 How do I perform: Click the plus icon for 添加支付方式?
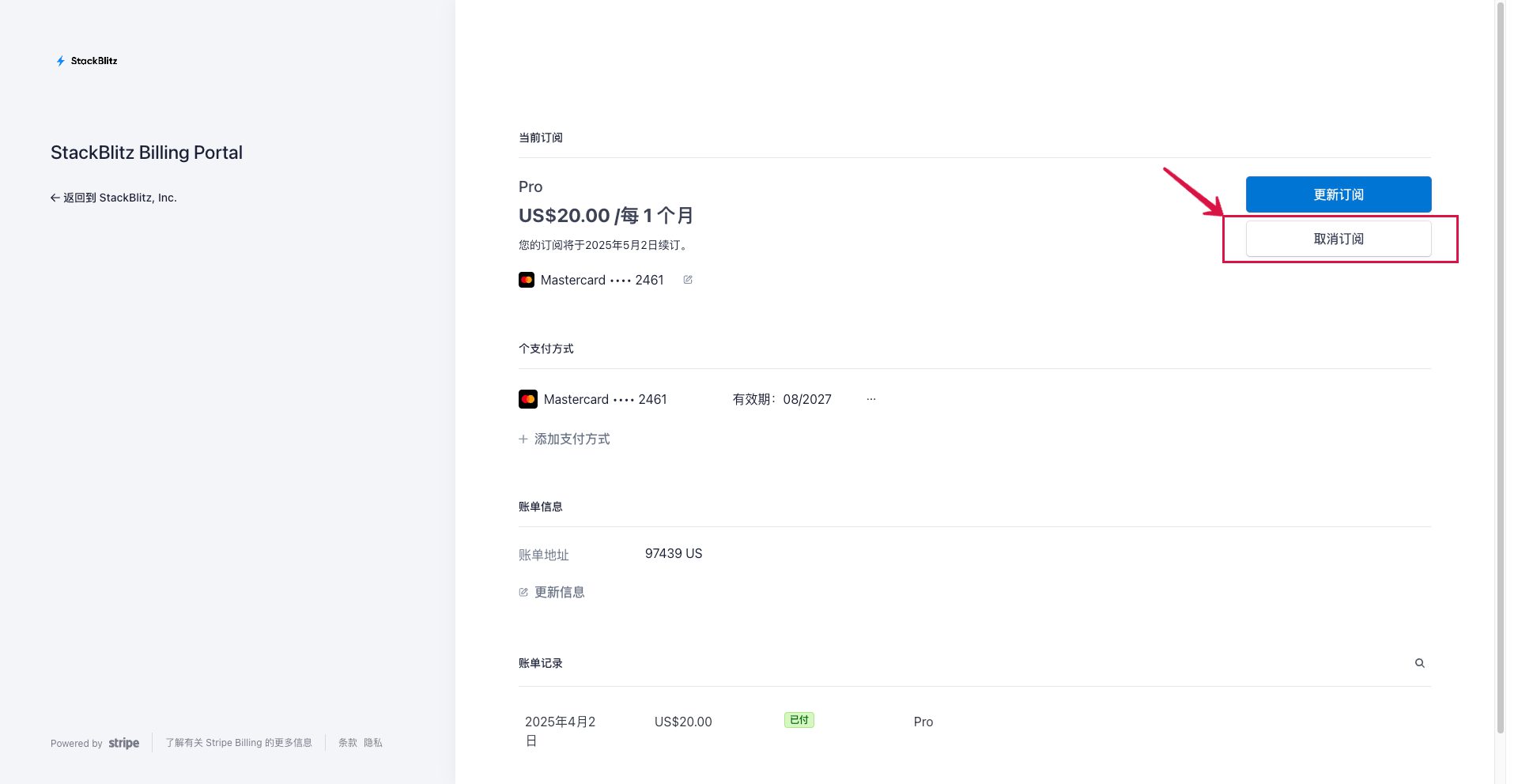tap(523, 439)
